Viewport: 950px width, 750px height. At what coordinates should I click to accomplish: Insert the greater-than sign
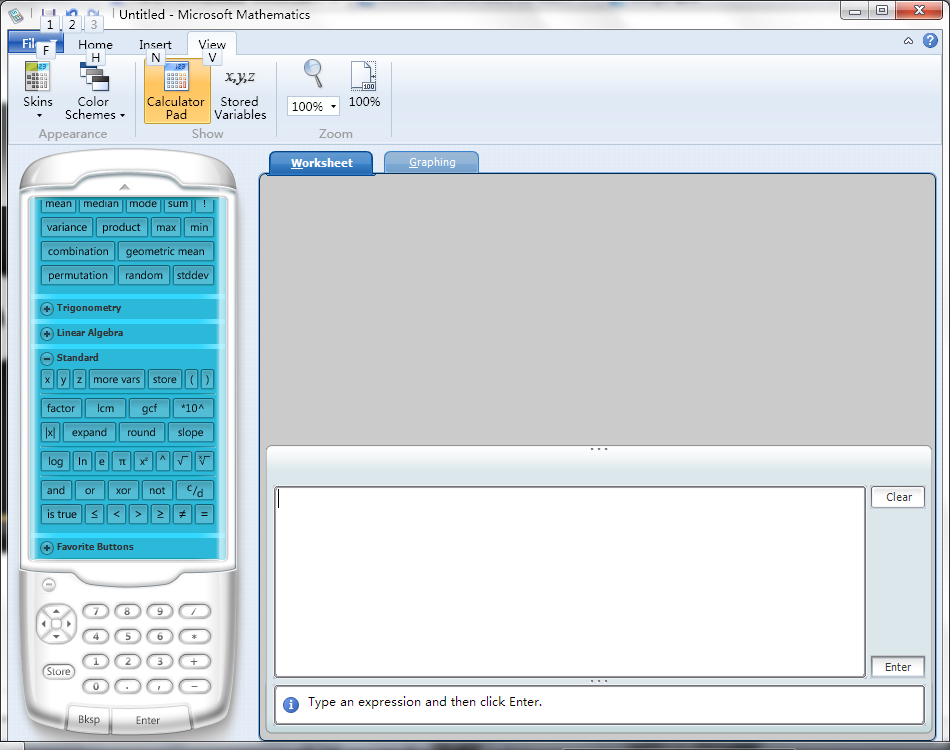[138, 514]
